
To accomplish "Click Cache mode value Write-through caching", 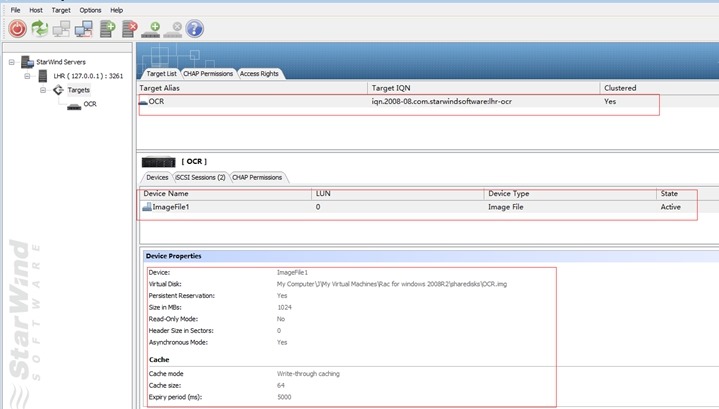I will [308, 374].
